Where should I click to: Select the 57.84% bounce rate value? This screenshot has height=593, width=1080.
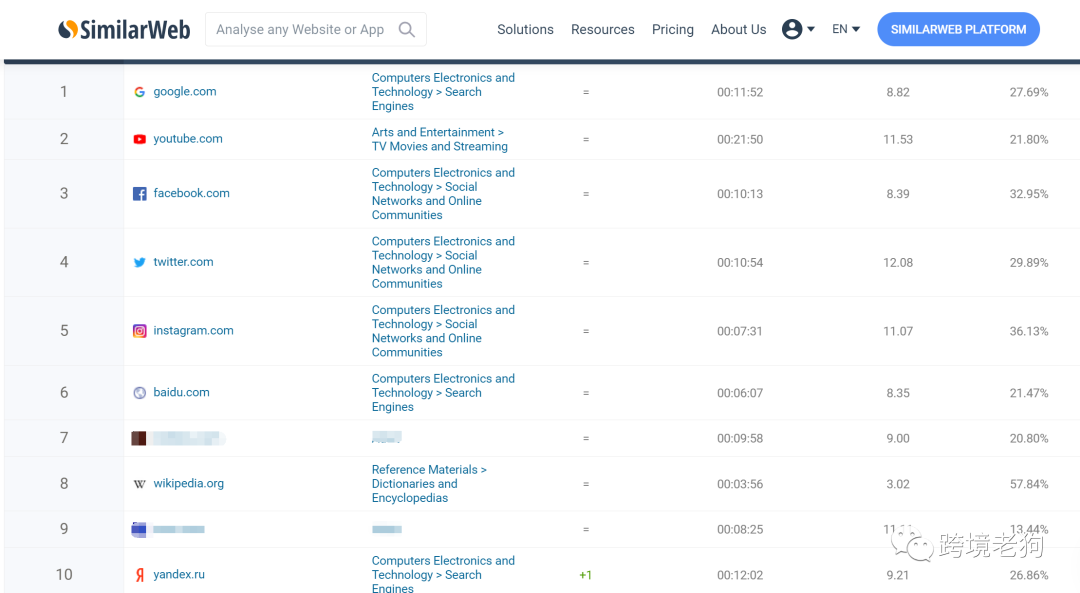tap(1029, 485)
